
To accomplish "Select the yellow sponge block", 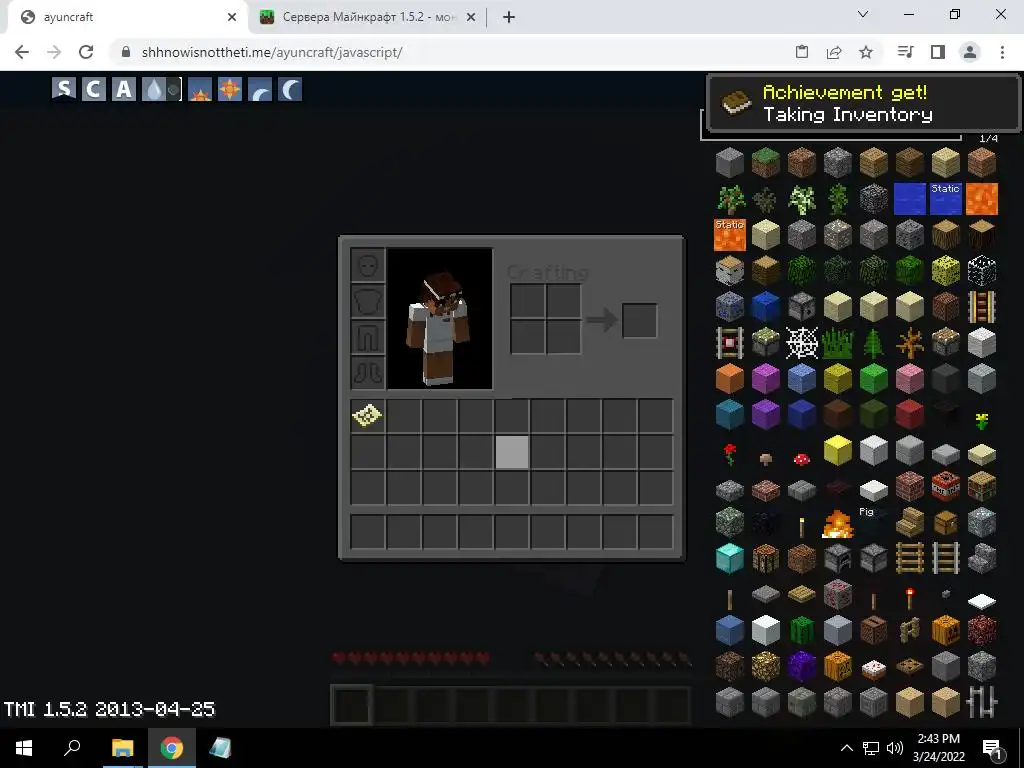I will [945, 270].
